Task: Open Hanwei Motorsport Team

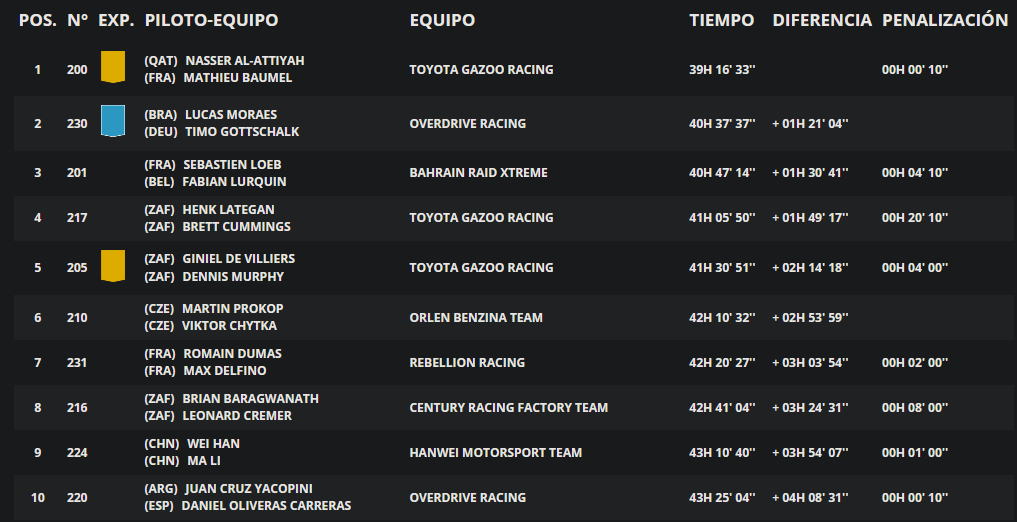Action: click(x=496, y=453)
